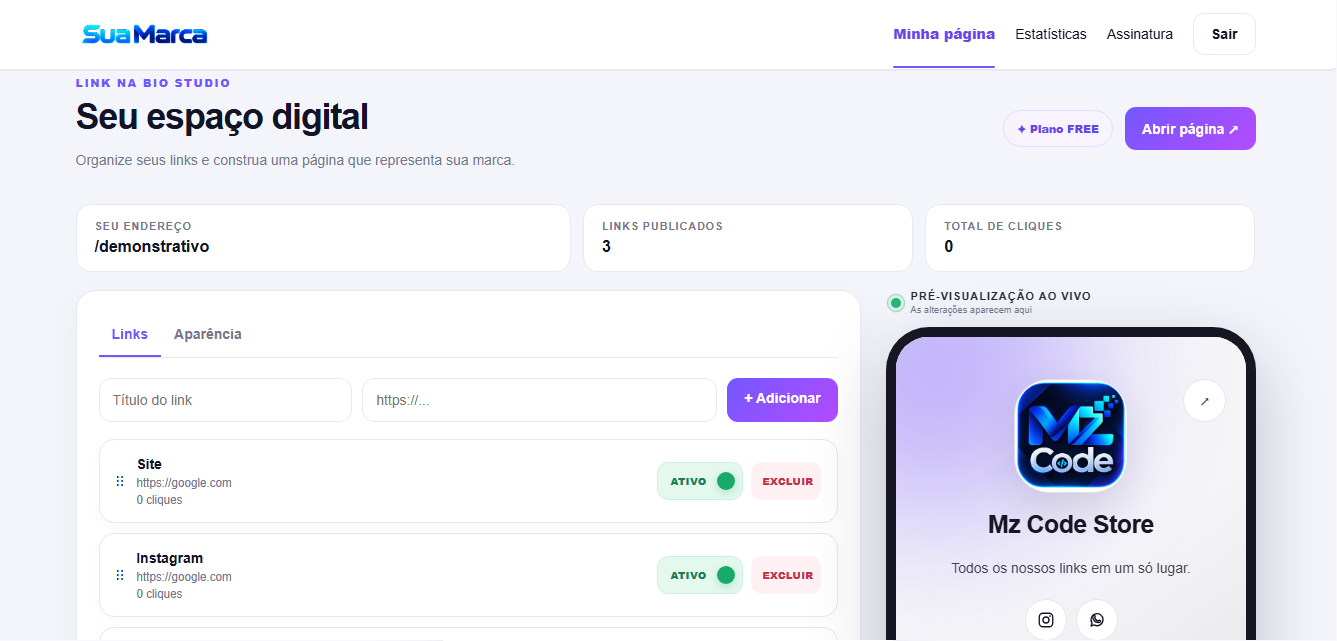Click the Total de Cliques value 0
The height and width of the screenshot is (641, 1337).
point(949,246)
